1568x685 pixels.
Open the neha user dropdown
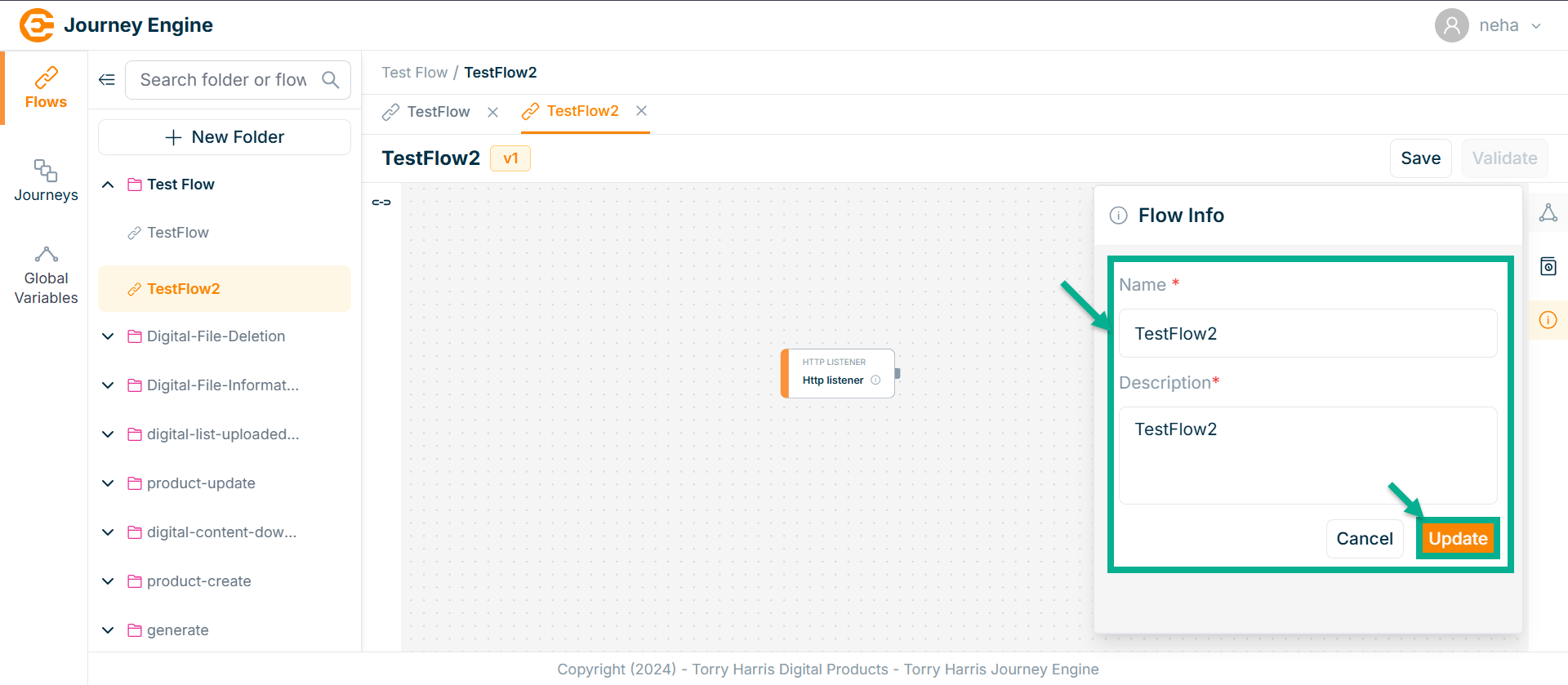[1536, 26]
